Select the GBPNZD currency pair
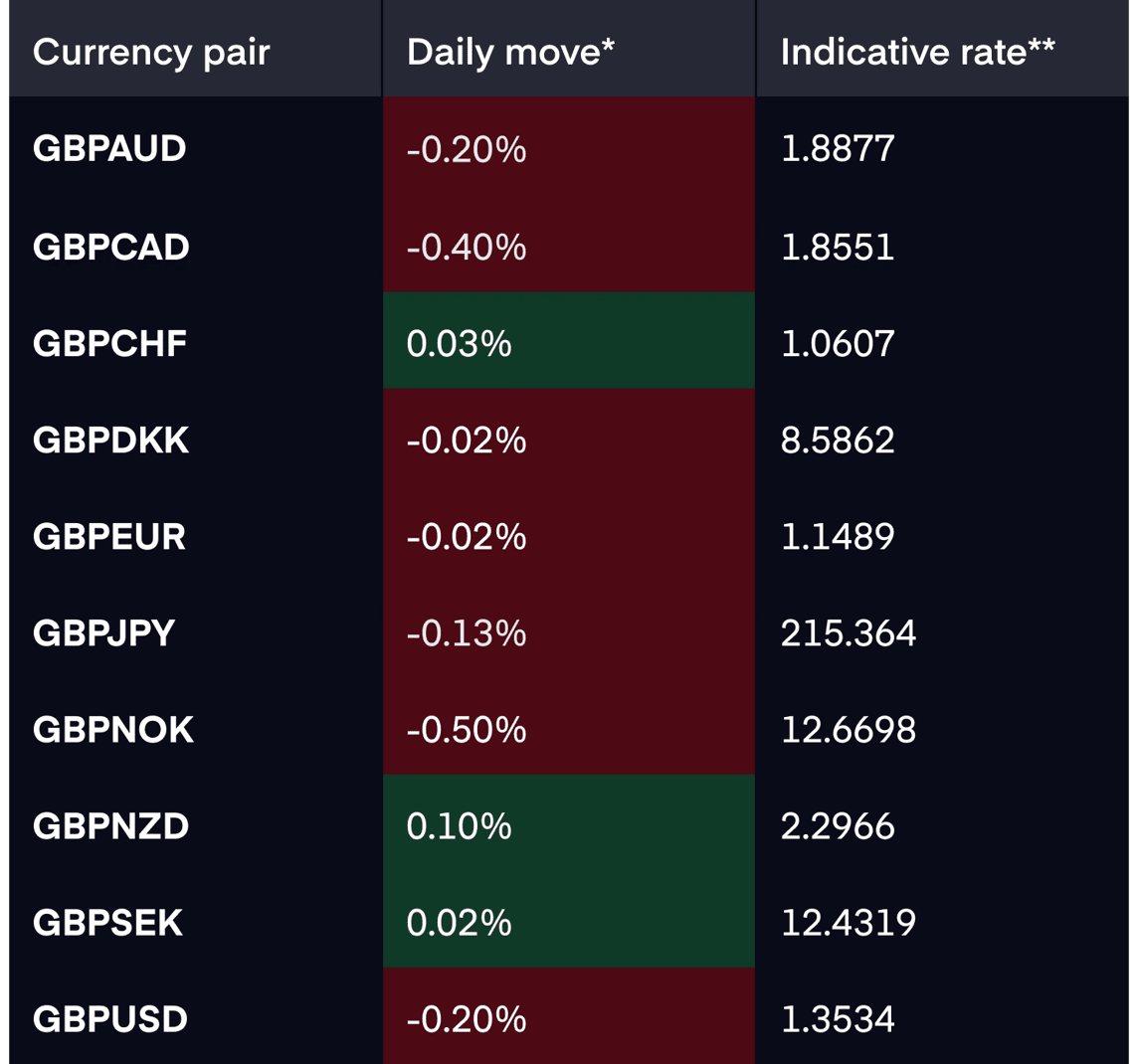This screenshot has height=1064, width=1138. pyautogui.click(x=111, y=826)
